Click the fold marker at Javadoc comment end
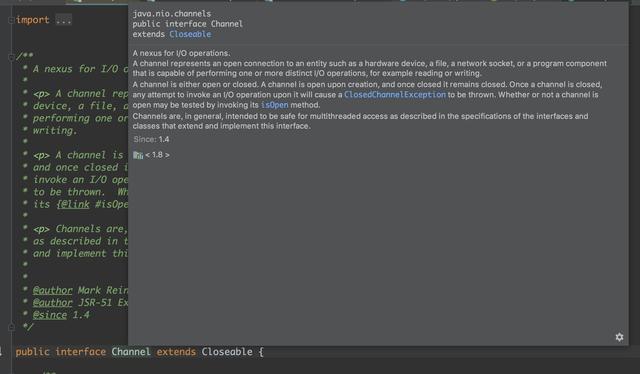Image resolution: width=640 pixels, height=374 pixels. click(x=11, y=327)
